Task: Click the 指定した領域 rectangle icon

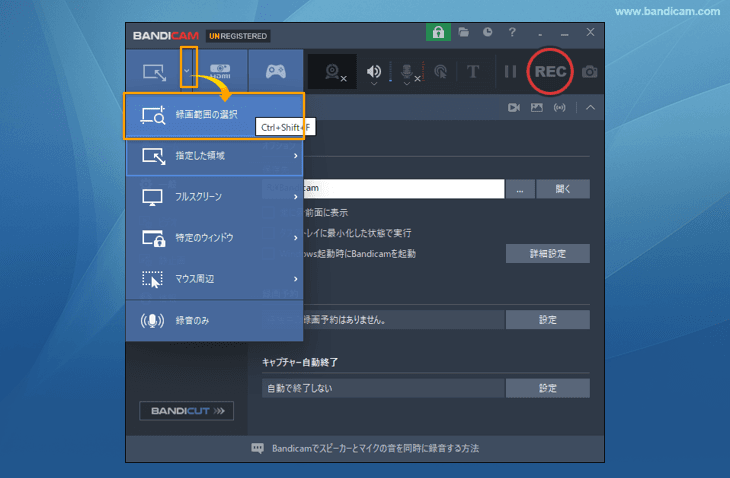Action: tap(154, 156)
